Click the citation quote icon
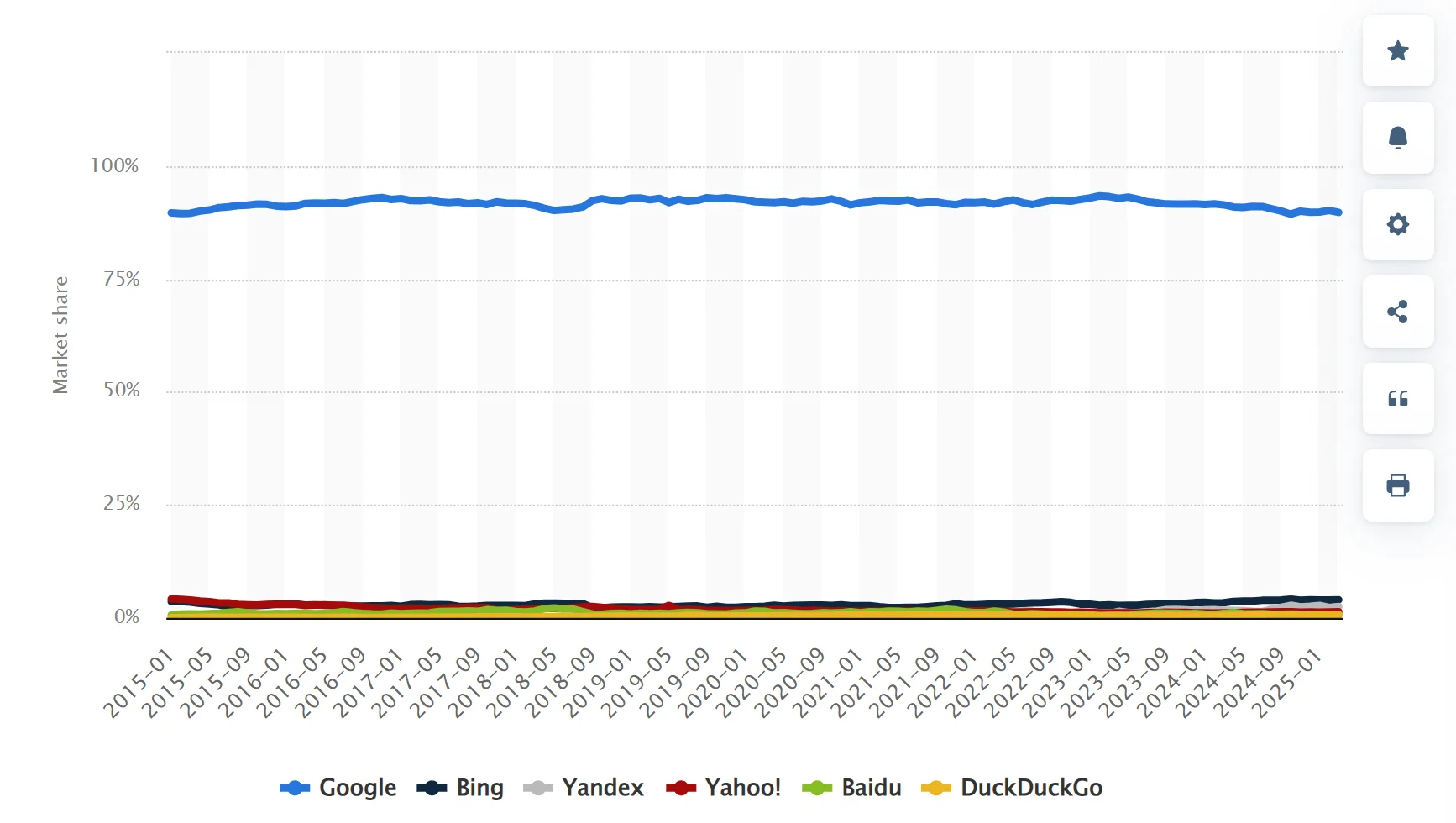Viewport: 1456px width, 823px height. pyautogui.click(x=1398, y=399)
